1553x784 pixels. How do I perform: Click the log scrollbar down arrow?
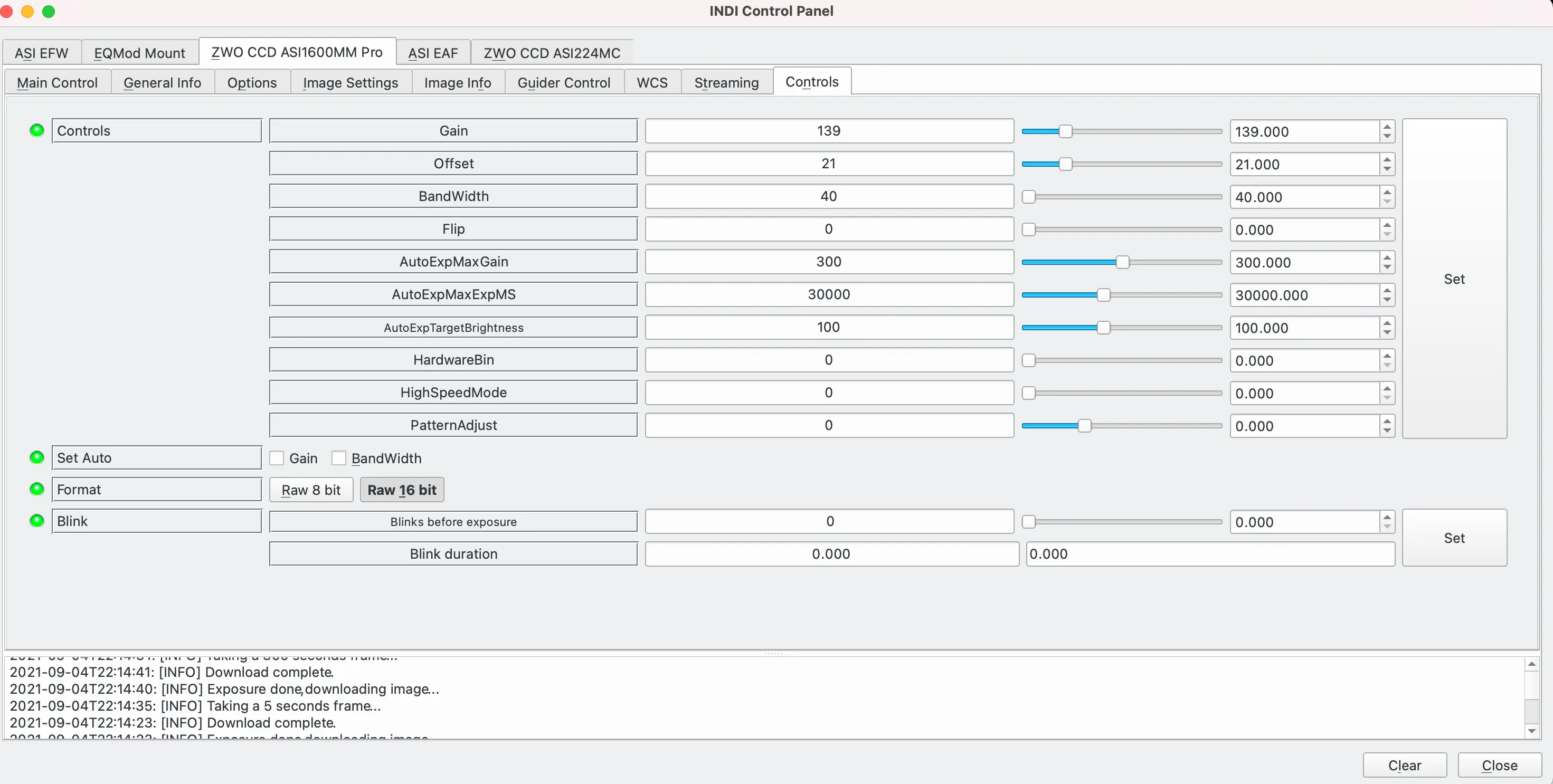[x=1532, y=731]
